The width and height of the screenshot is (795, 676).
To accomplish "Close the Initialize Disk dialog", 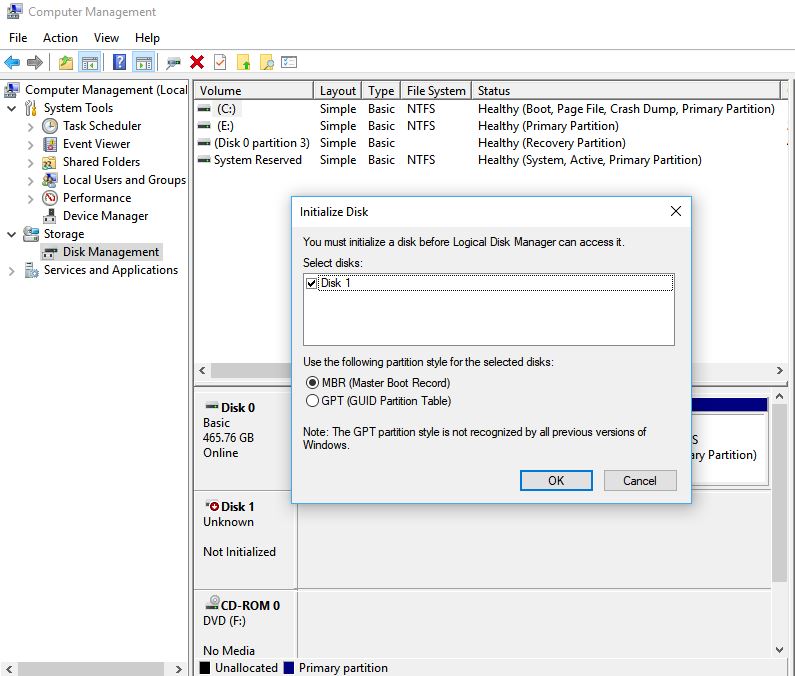I will point(675,211).
